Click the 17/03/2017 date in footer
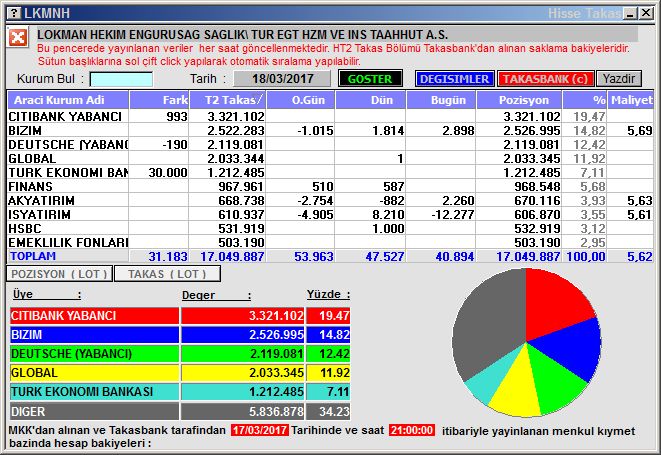Viewport: 661px width, 455px height. coord(260,430)
